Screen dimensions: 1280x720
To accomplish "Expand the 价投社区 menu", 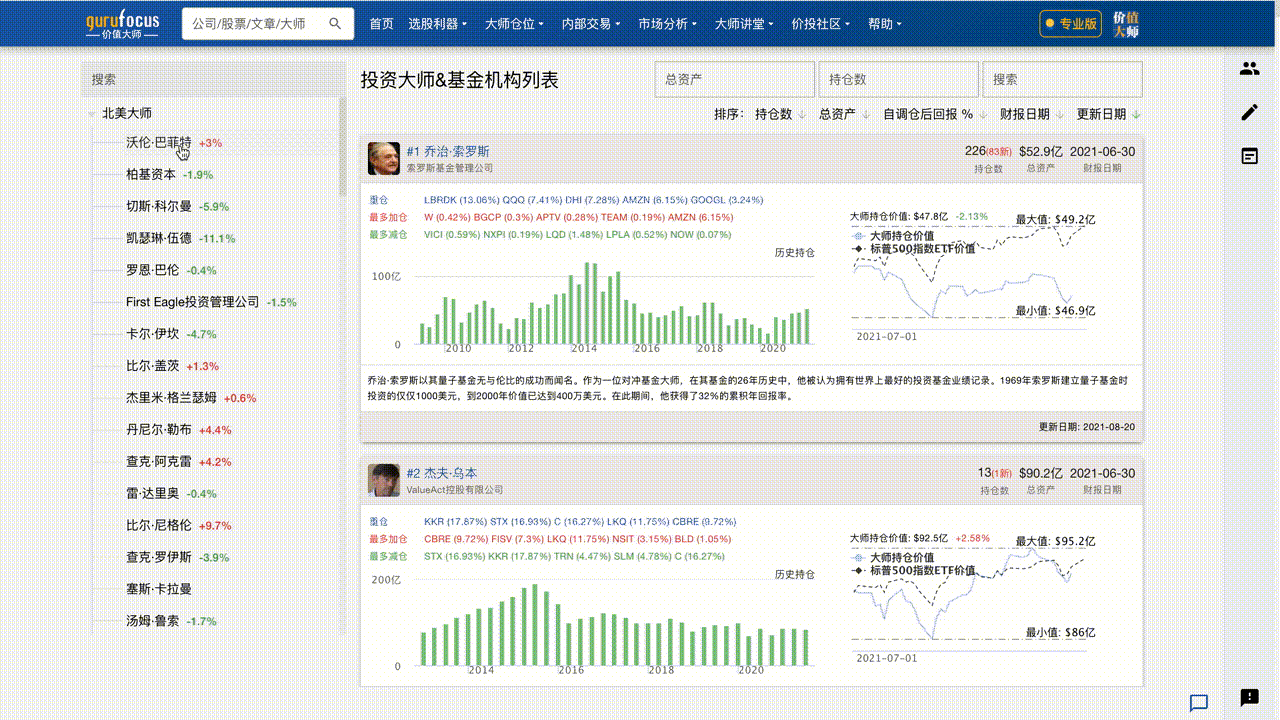I will (822, 24).
